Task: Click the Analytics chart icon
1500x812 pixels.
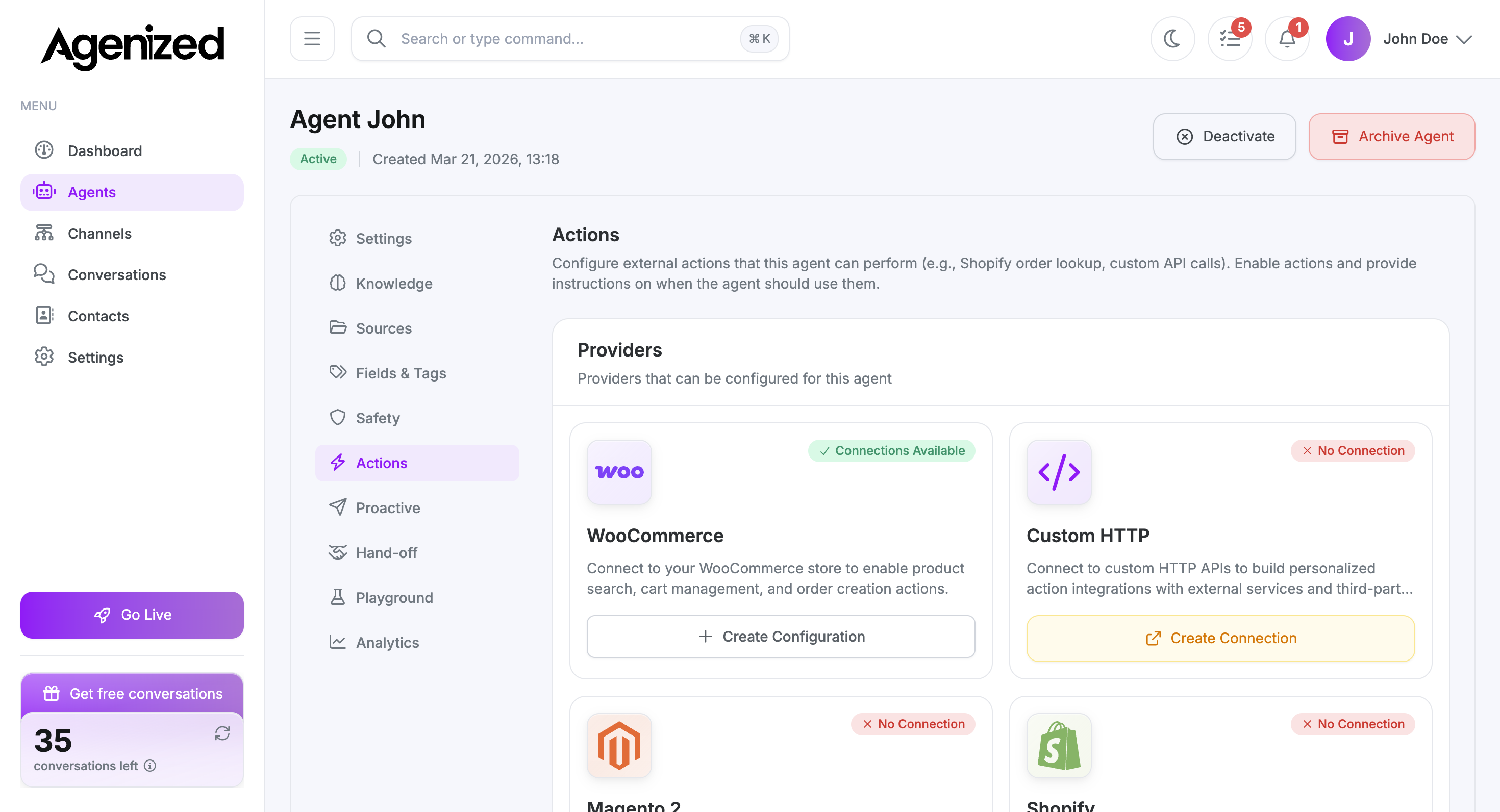Action: [x=338, y=642]
